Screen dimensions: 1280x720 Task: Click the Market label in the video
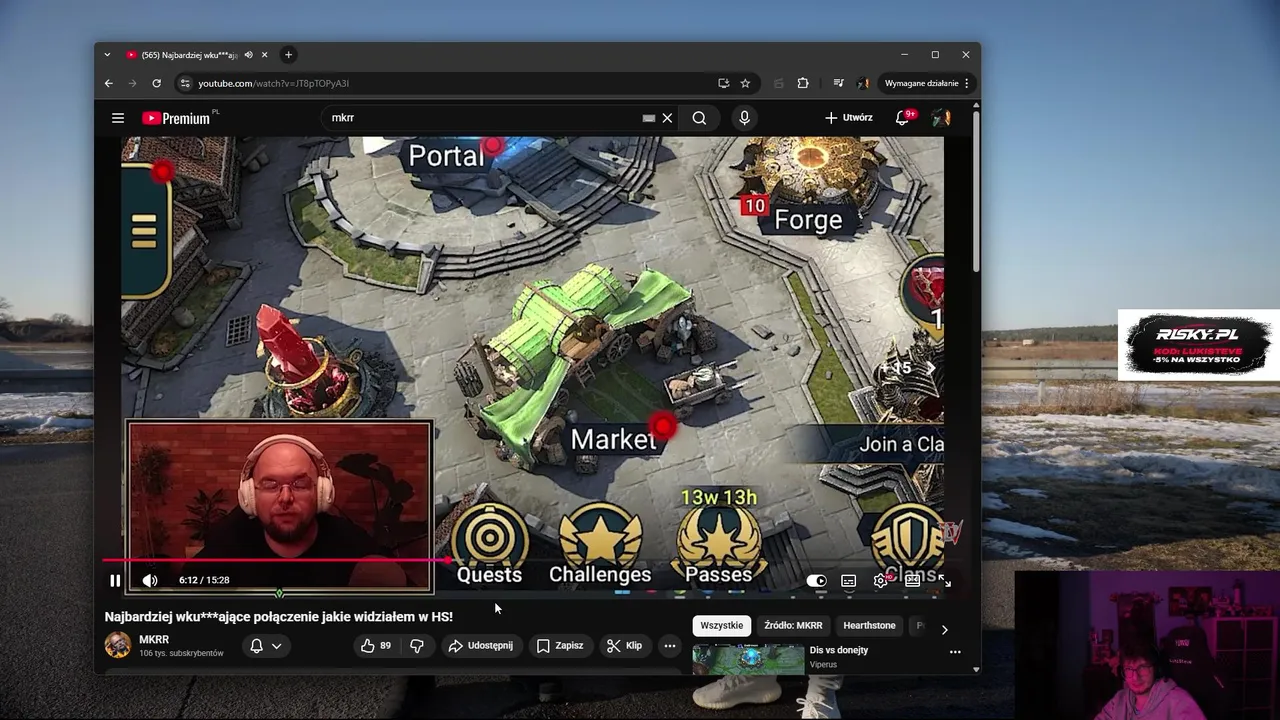pos(613,439)
